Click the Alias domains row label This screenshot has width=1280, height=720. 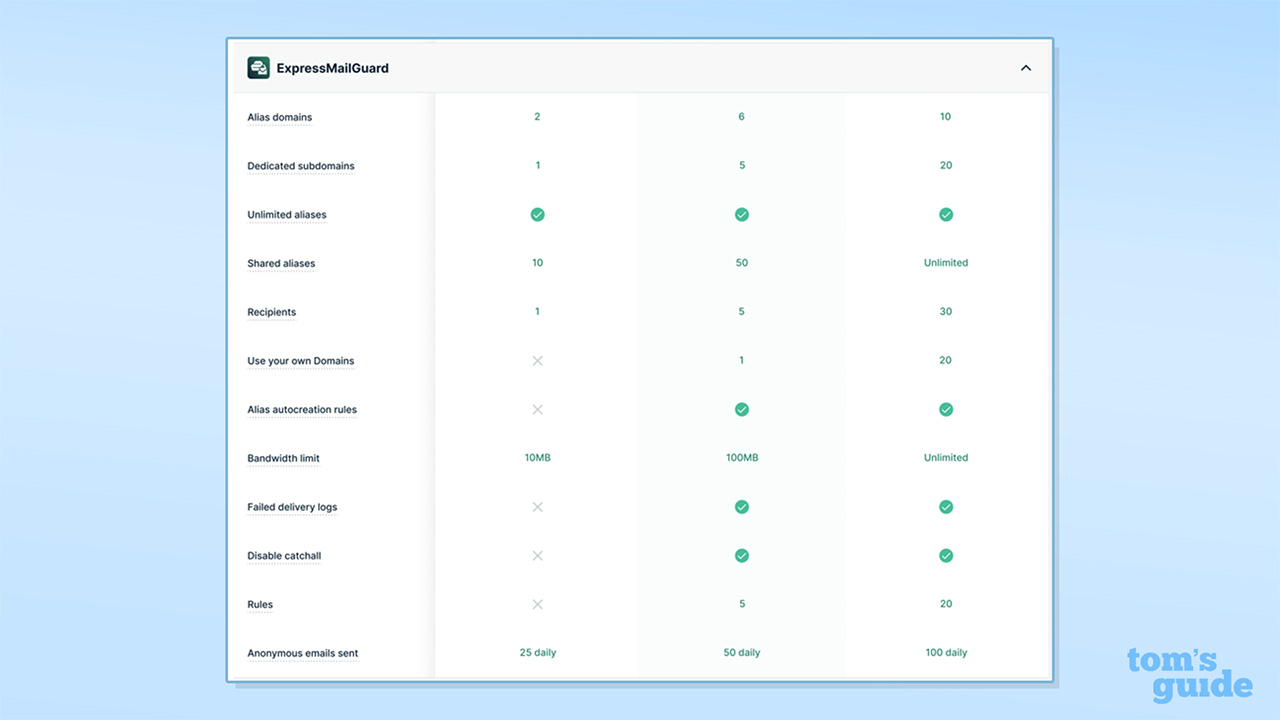[279, 117]
